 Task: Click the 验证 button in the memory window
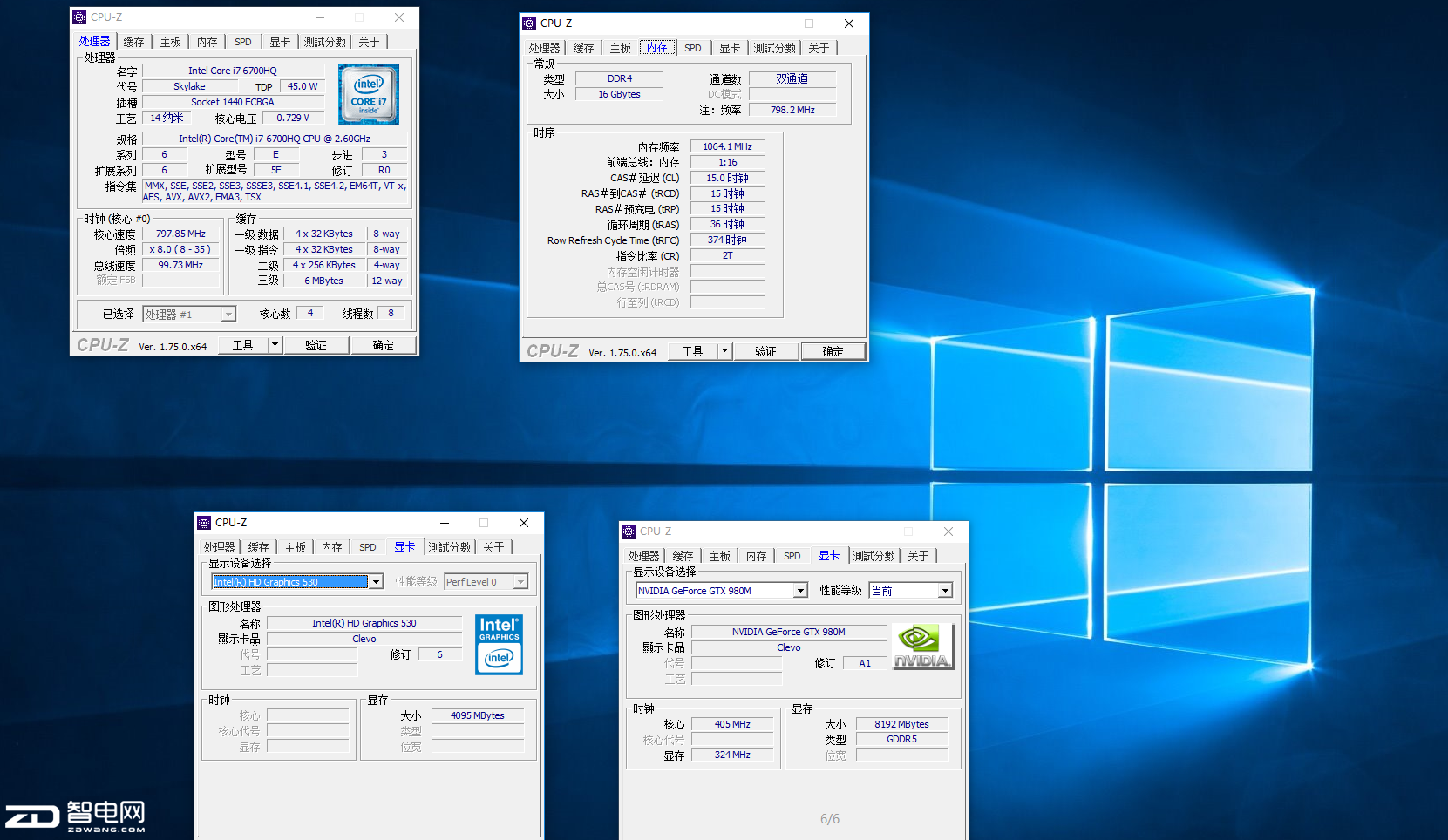coord(765,351)
